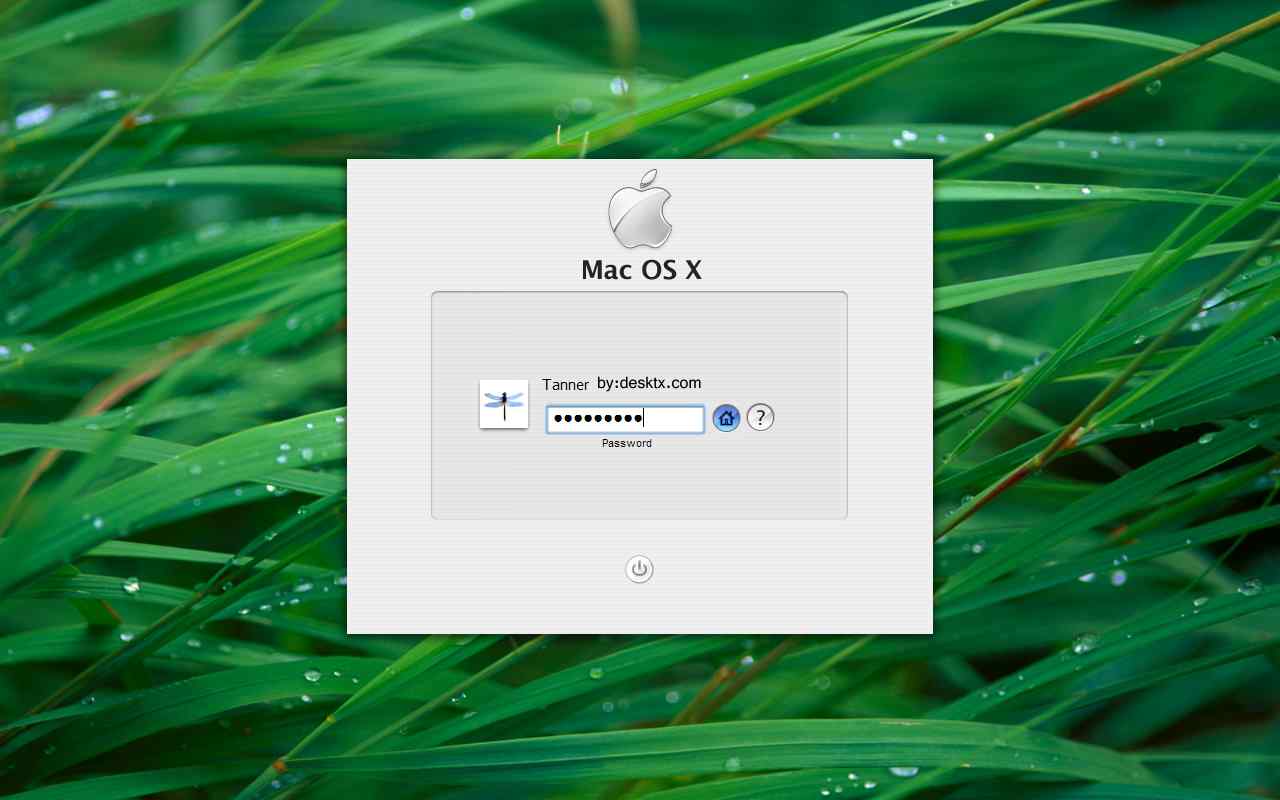Click the Tanner user name

pos(565,385)
